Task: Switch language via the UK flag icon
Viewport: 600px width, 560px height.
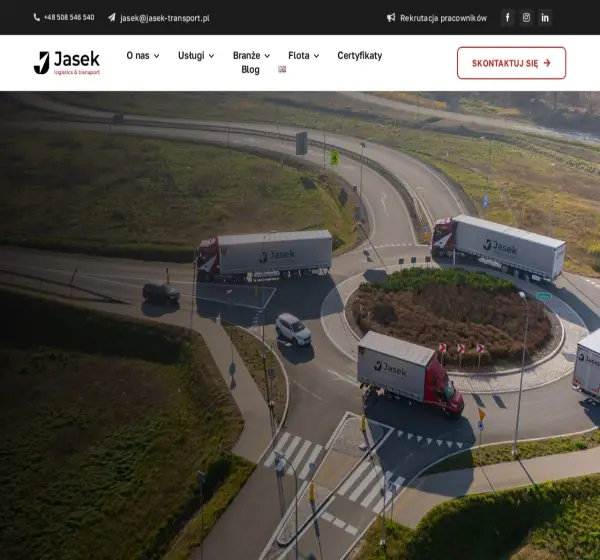Action: pyautogui.click(x=282, y=69)
